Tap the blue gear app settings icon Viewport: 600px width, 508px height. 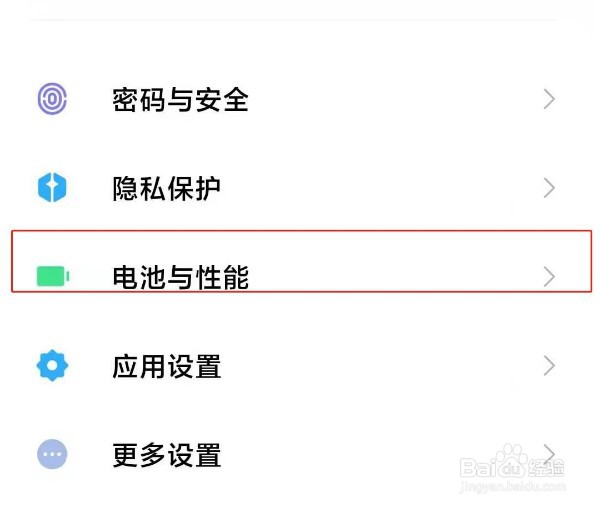(x=52, y=366)
